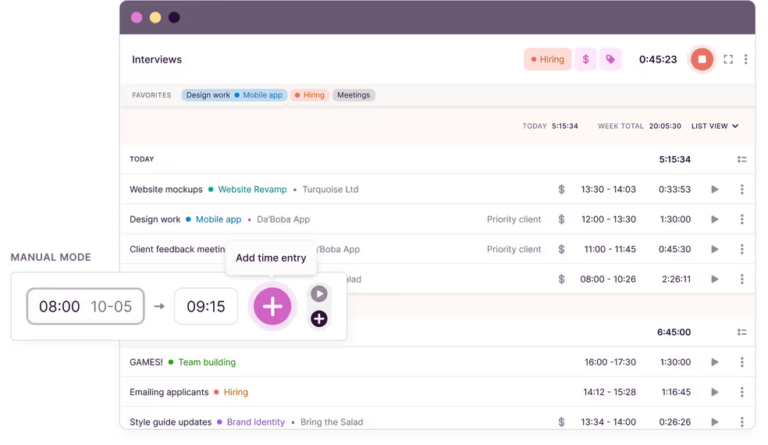Stop the running Interviews timer
The height and width of the screenshot is (445, 768).
702,59
